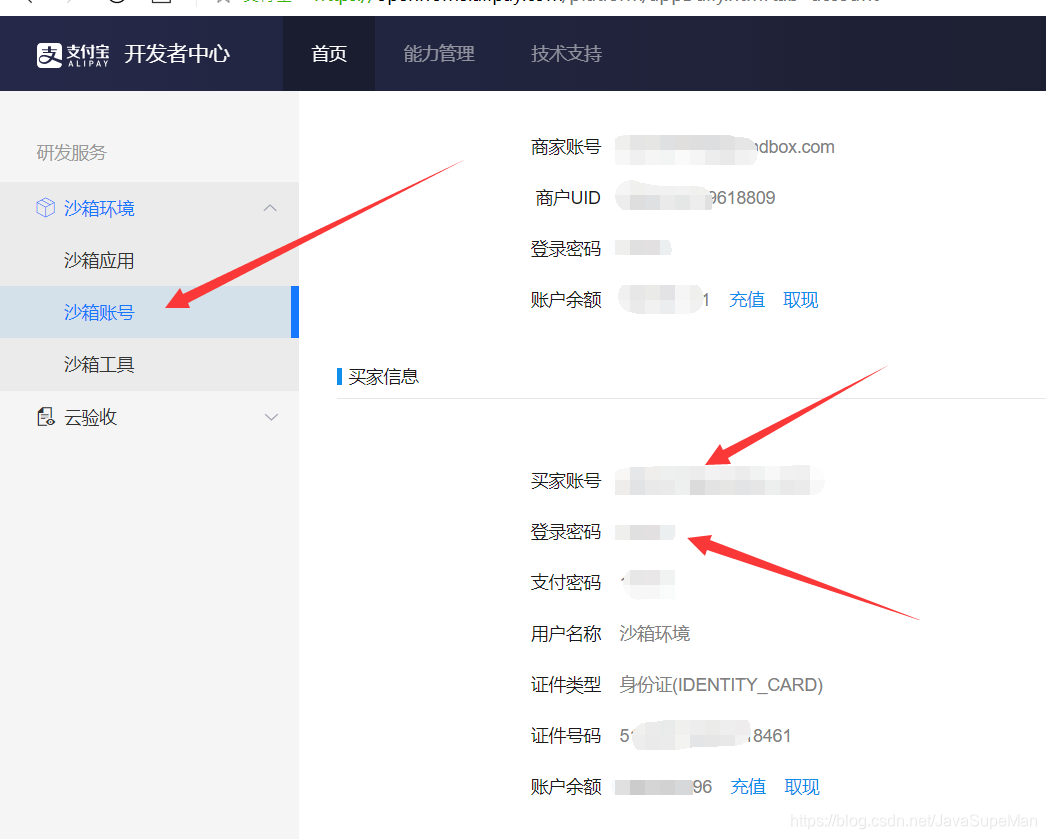Click the blurred 买家账号 value
The image size is (1046, 839).
[719, 480]
